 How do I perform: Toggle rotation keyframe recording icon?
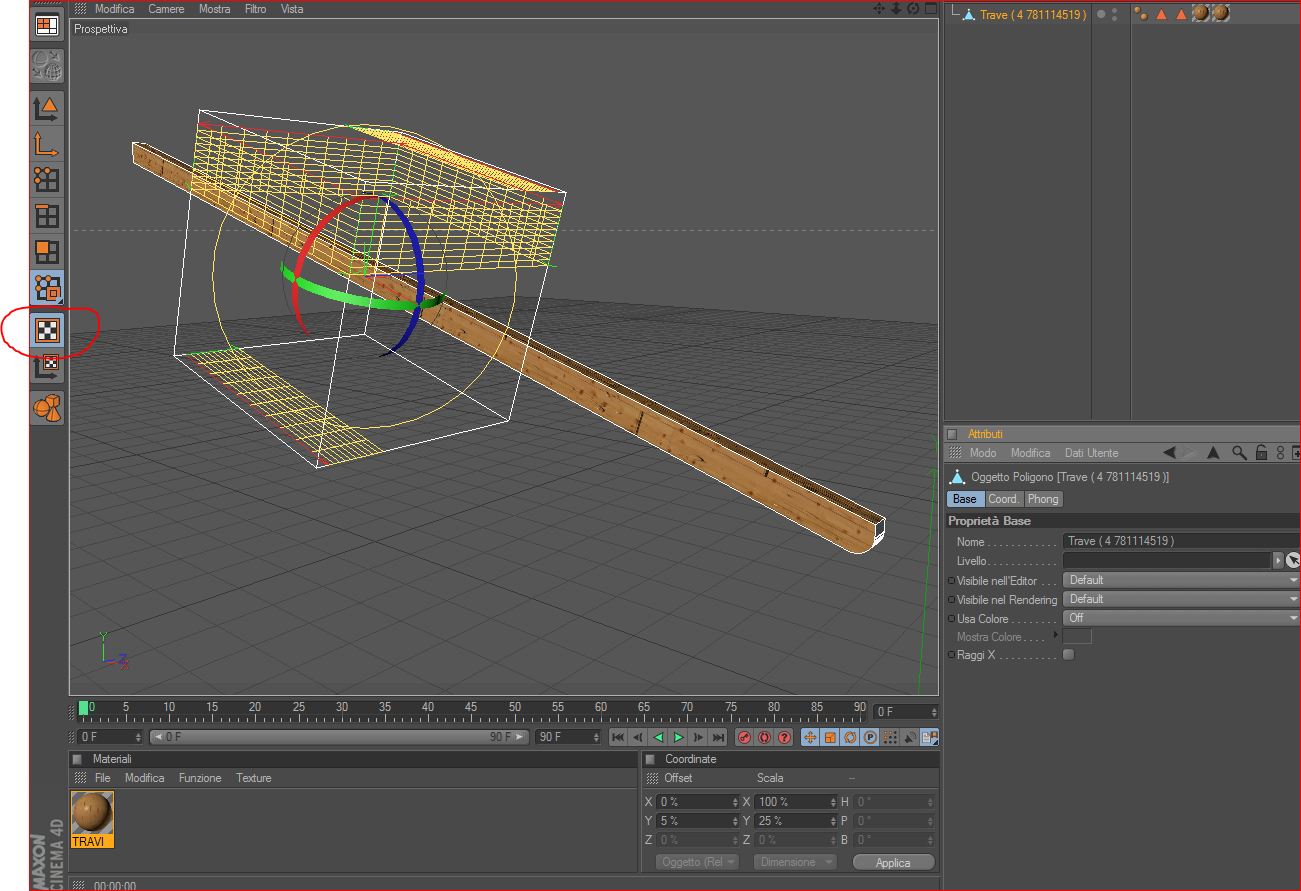850,737
